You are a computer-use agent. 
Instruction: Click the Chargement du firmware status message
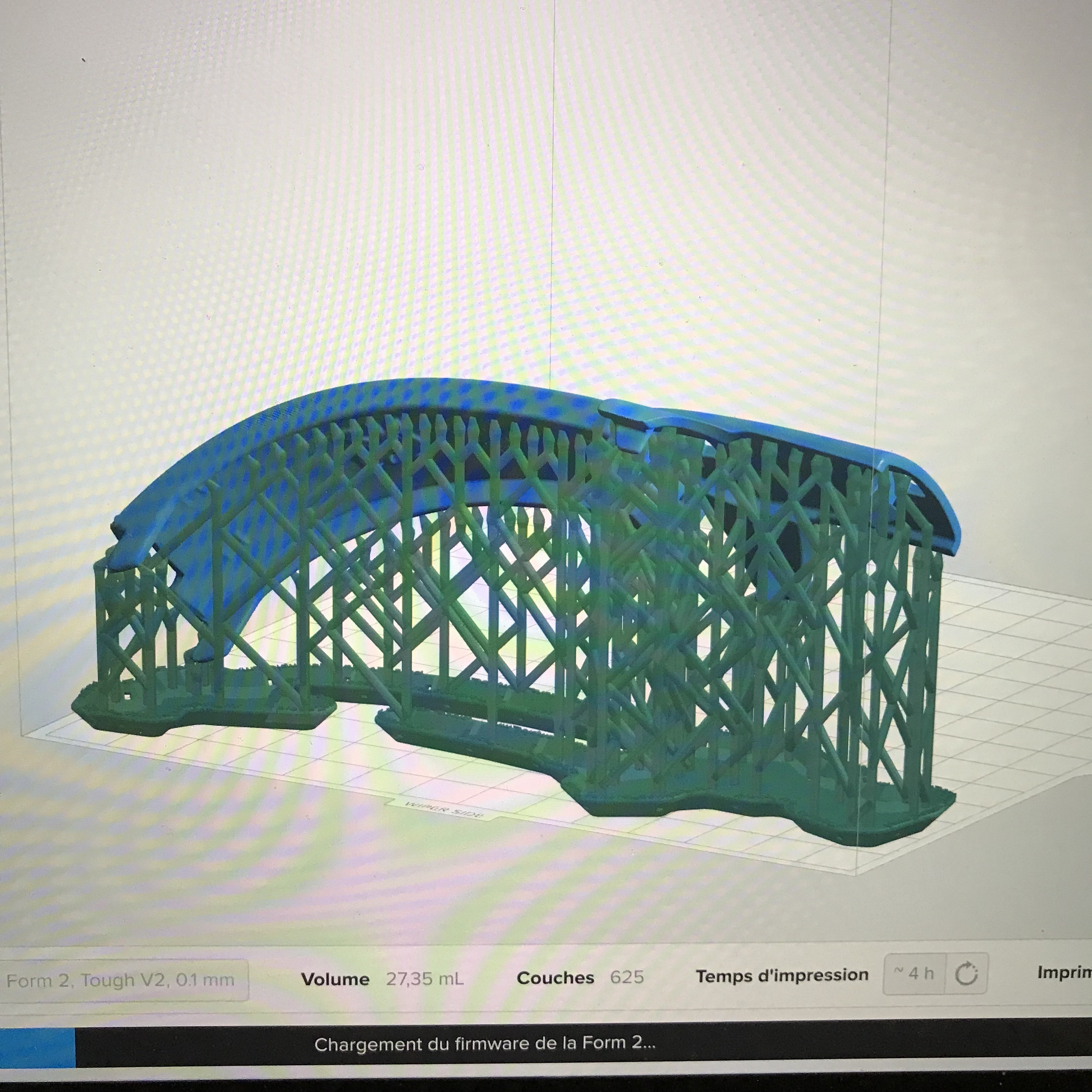point(484,1043)
